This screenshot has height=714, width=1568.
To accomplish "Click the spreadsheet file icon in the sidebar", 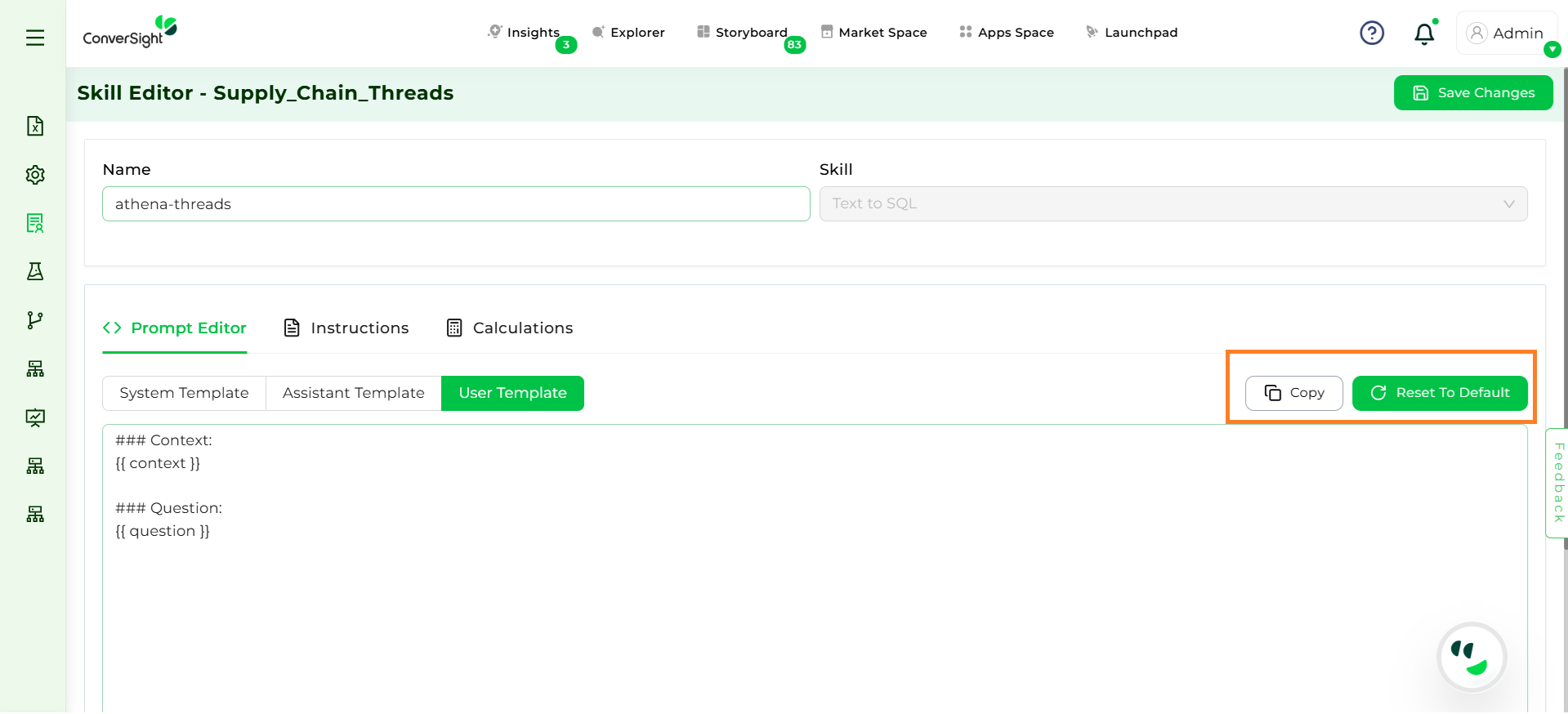I will point(35,126).
